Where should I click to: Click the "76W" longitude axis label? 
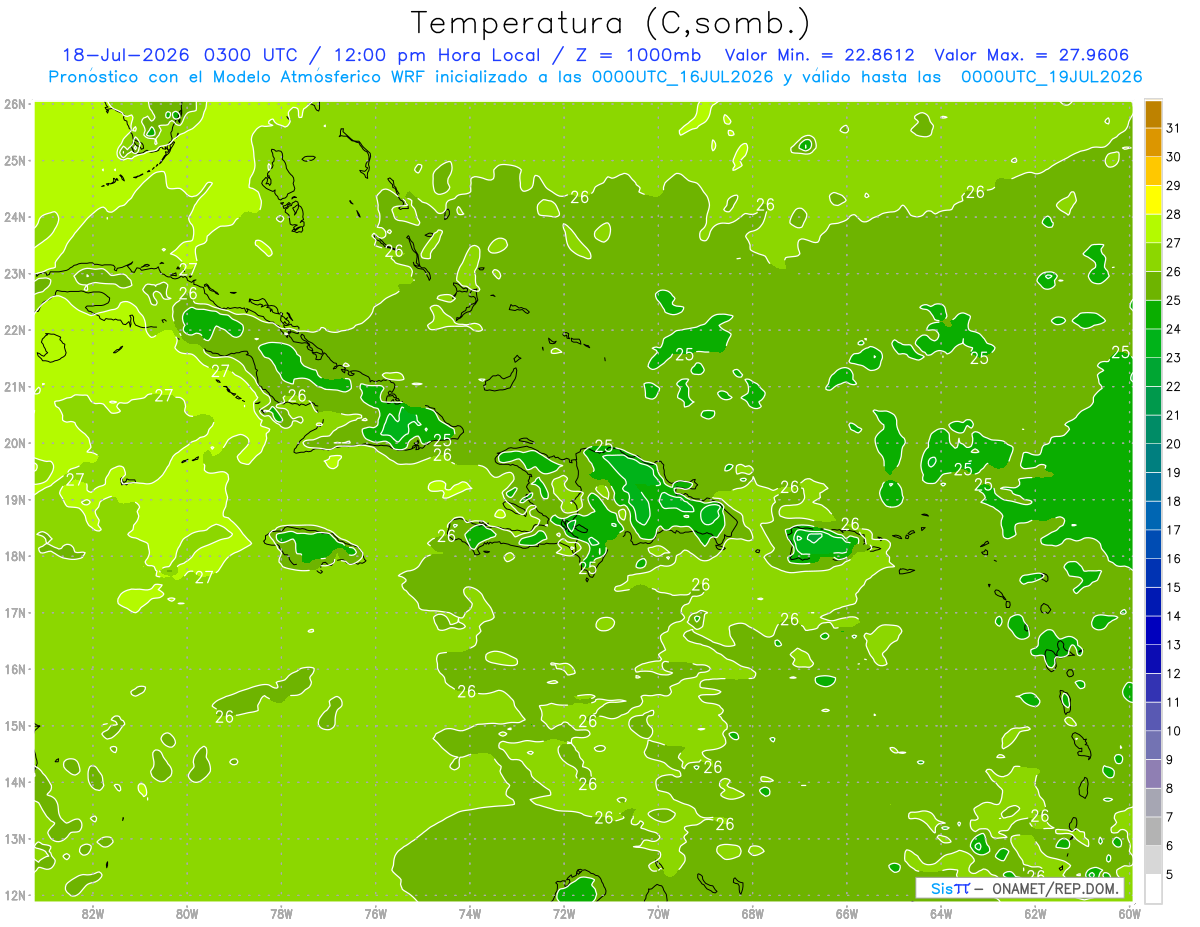tap(375, 913)
